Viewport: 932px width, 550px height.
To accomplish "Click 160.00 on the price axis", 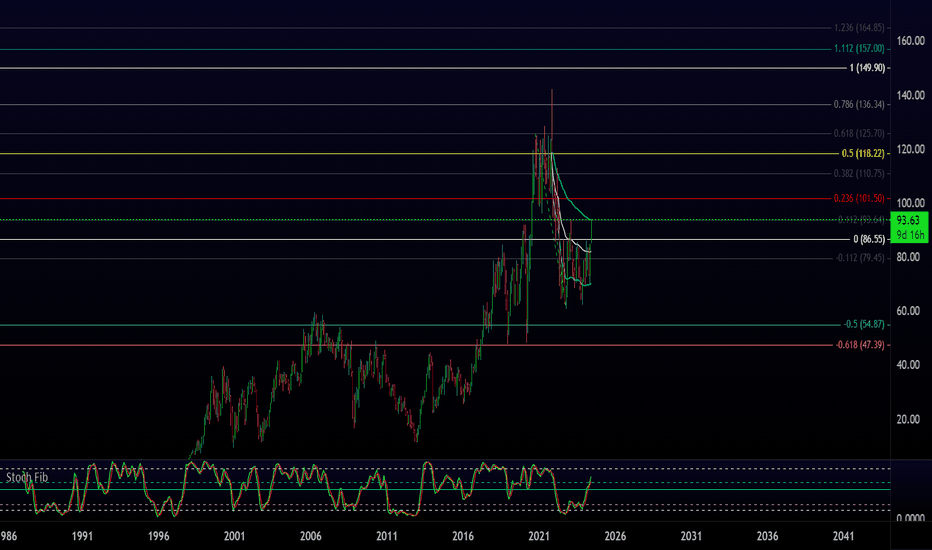I will 911,41.
